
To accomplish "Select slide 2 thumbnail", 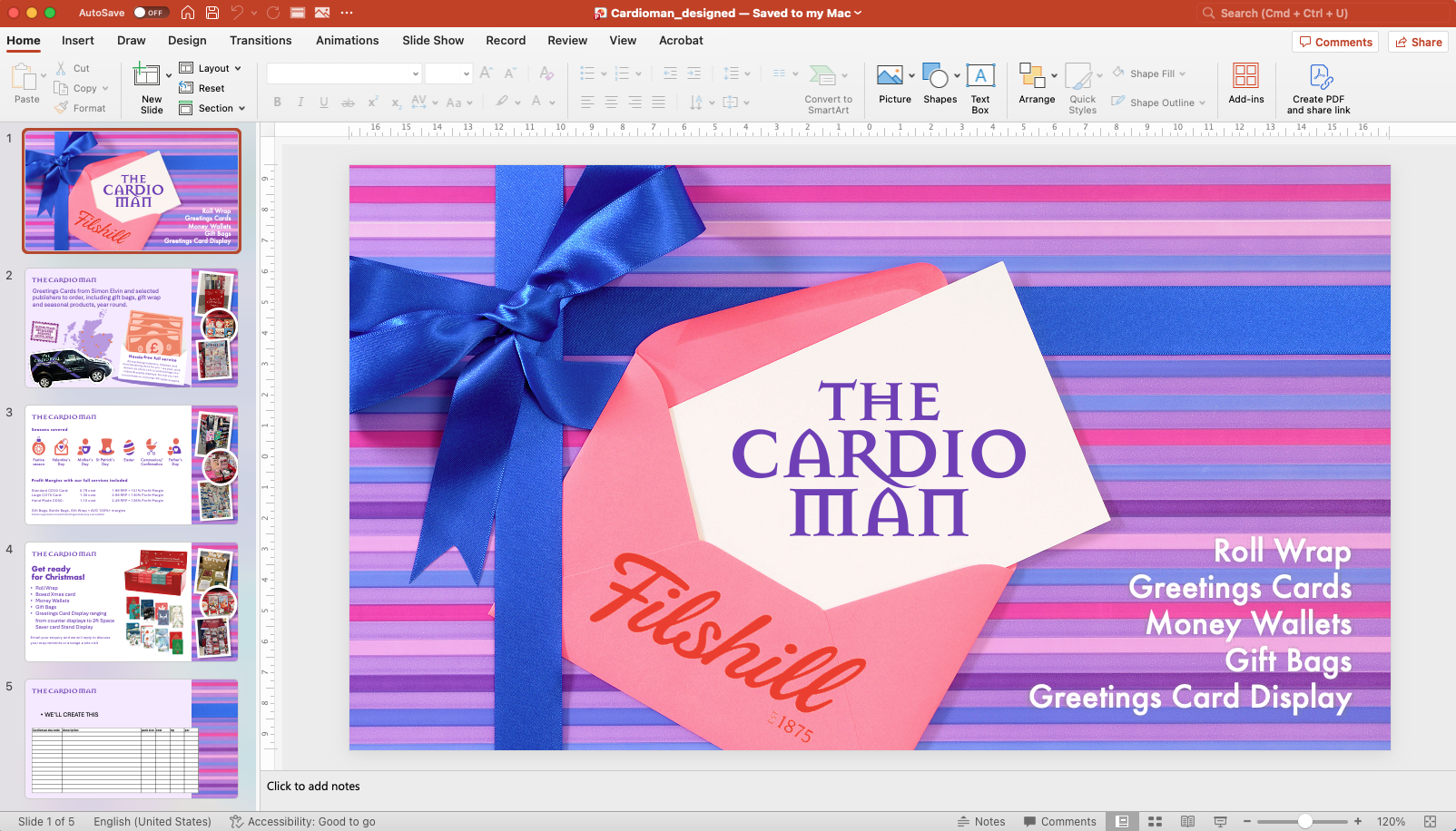I will (x=132, y=328).
